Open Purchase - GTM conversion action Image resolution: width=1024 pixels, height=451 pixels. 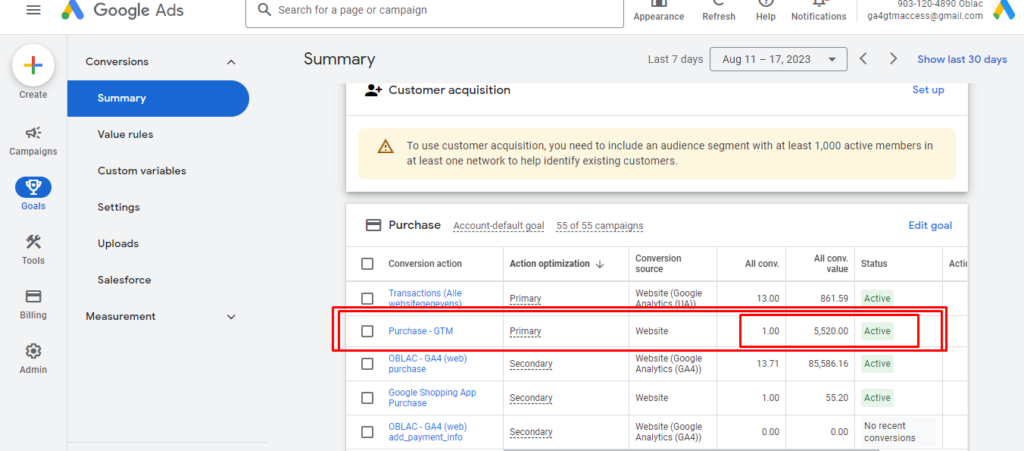point(421,331)
